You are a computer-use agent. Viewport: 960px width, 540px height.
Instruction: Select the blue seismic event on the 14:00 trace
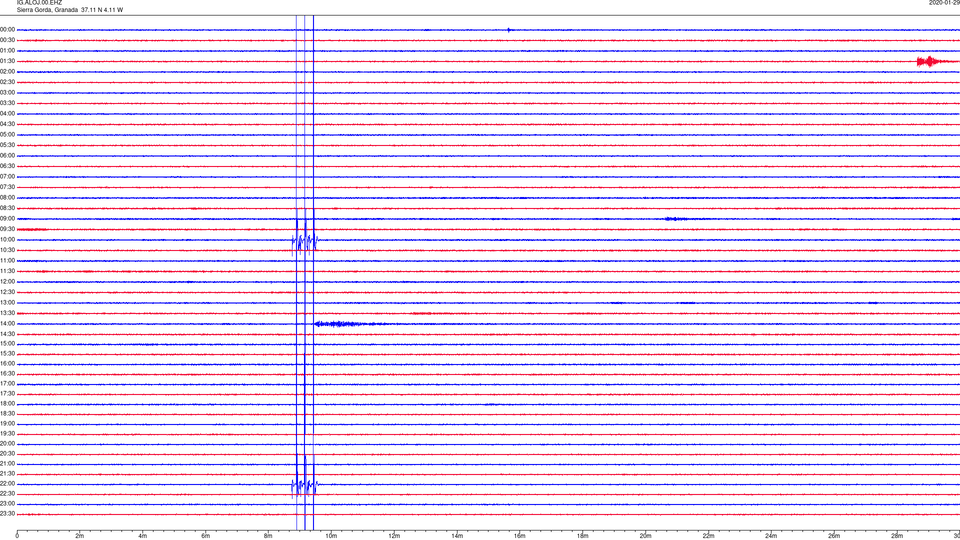(349, 324)
